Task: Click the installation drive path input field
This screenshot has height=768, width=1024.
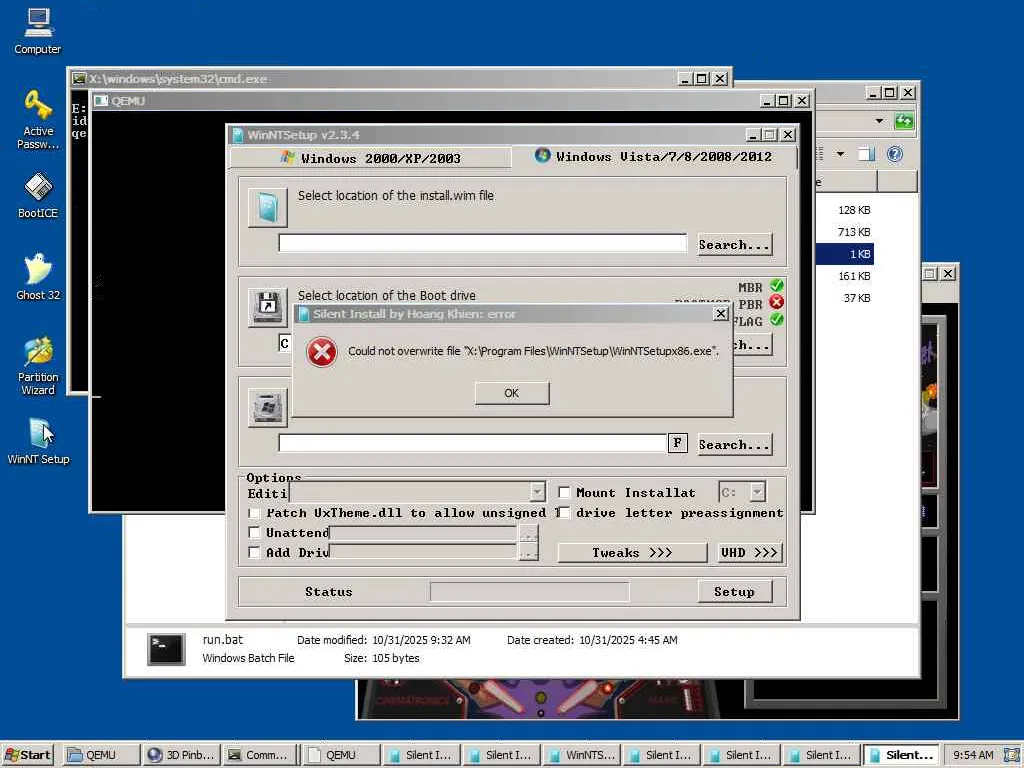Action: click(x=472, y=443)
